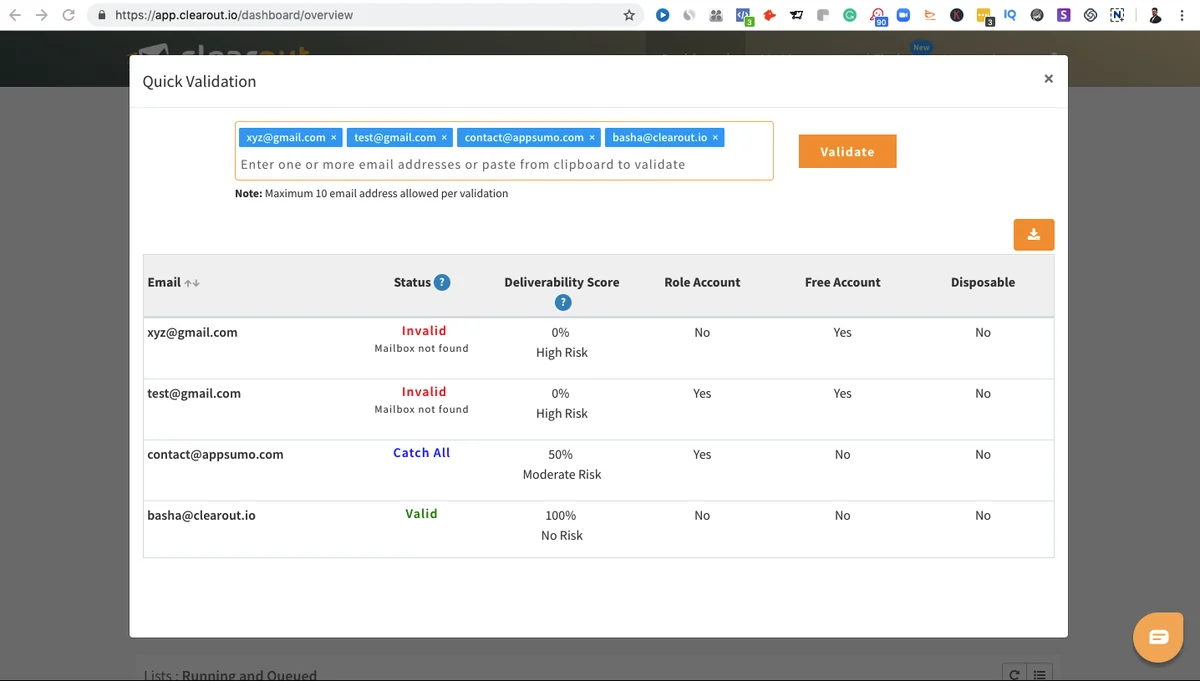Open the chat support widget
Image resolution: width=1200 pixels, height=681 pixels.
click(x=1158, y=637)
